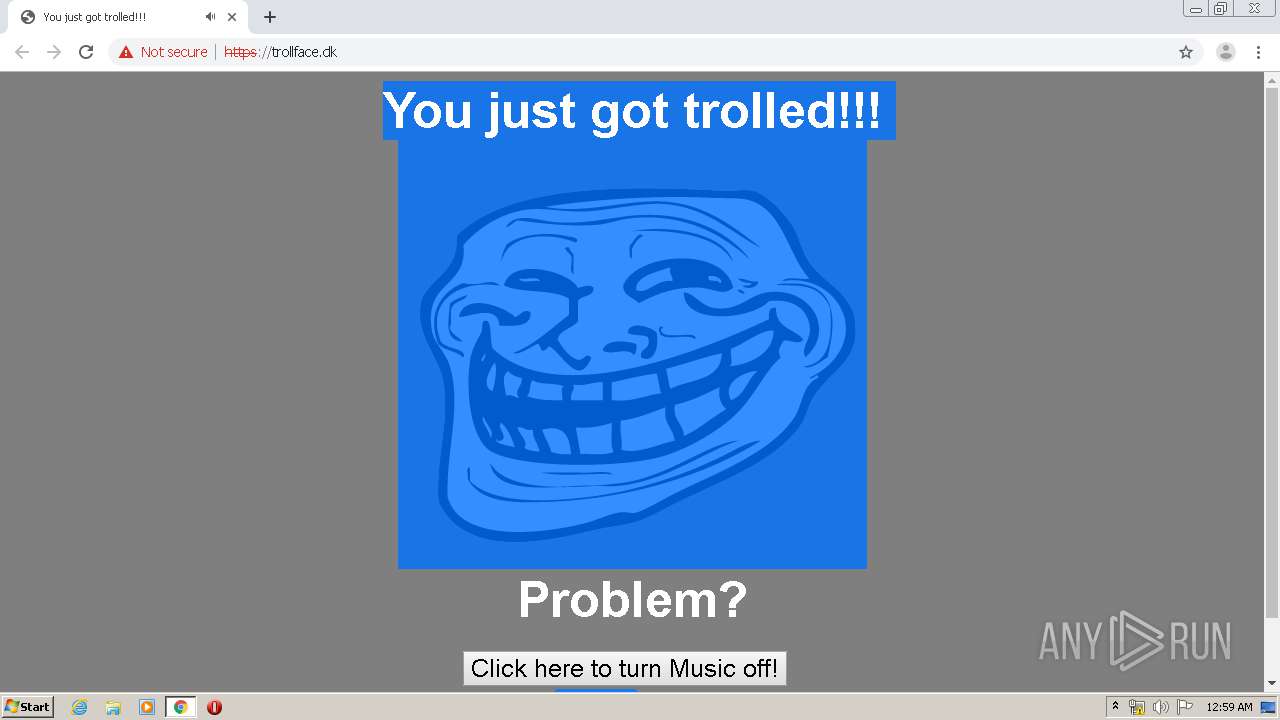Click the browser forward arrow
Image resolution: width=1280 pixels, height=720 pixels.
click(54, 52)
